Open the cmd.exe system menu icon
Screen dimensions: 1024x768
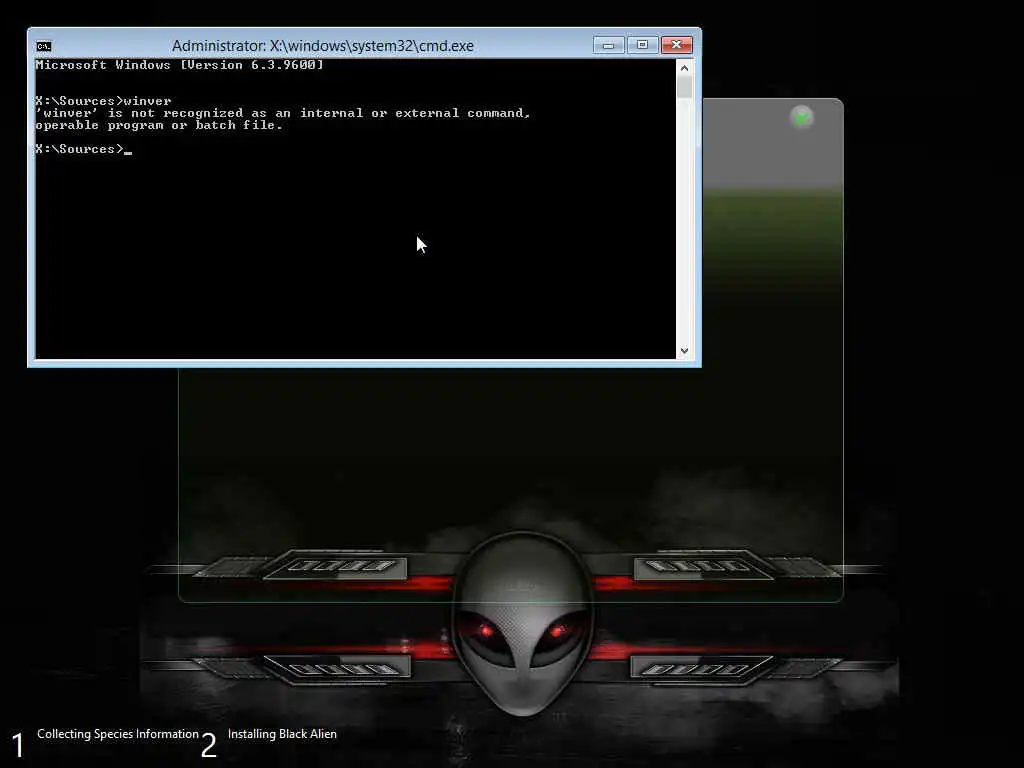point(44,46)
